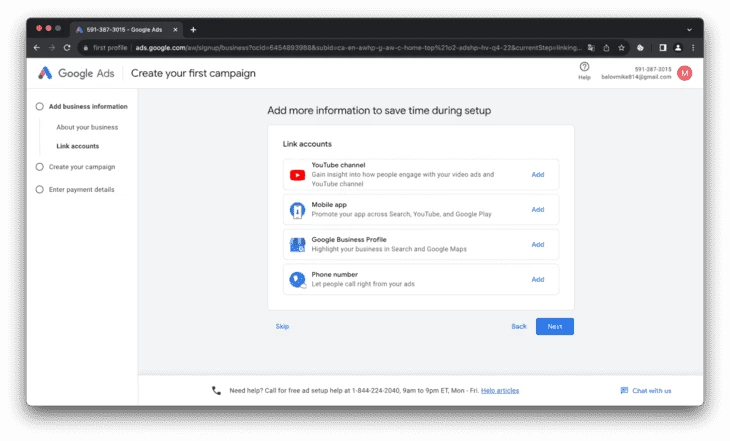This screenshot has width=730, height=441.
Task: Skip linking accounts
Action: [x=282, y=326]
